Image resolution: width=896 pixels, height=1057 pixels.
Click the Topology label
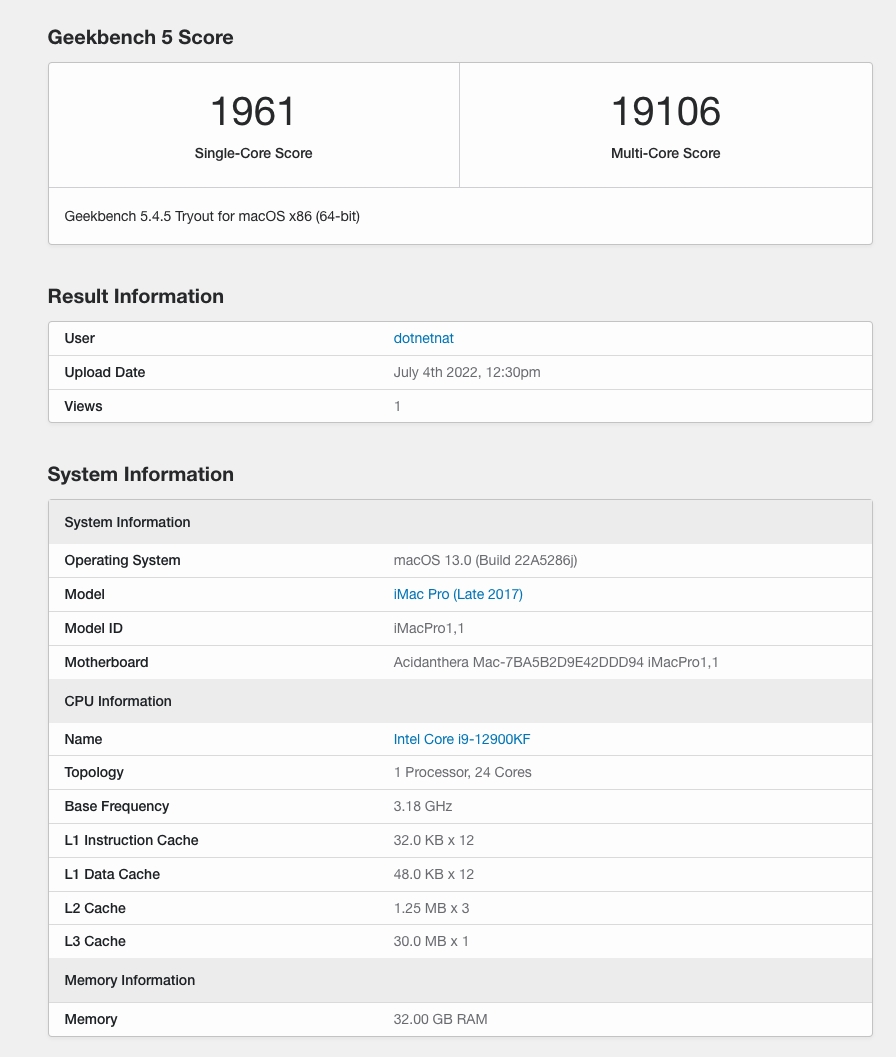click(x=94, y=773)
